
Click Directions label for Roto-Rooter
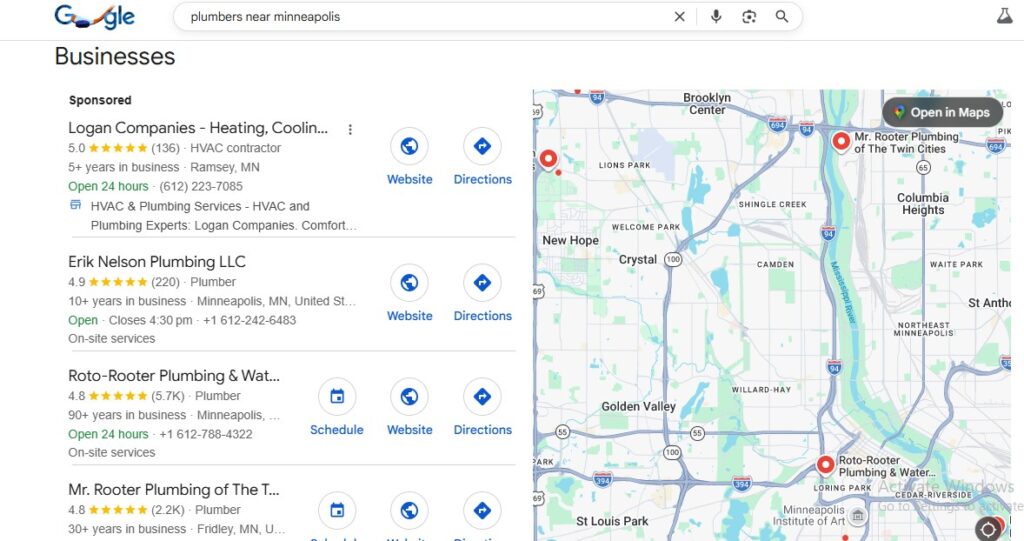pyautogui.click(x=483, y=429)
